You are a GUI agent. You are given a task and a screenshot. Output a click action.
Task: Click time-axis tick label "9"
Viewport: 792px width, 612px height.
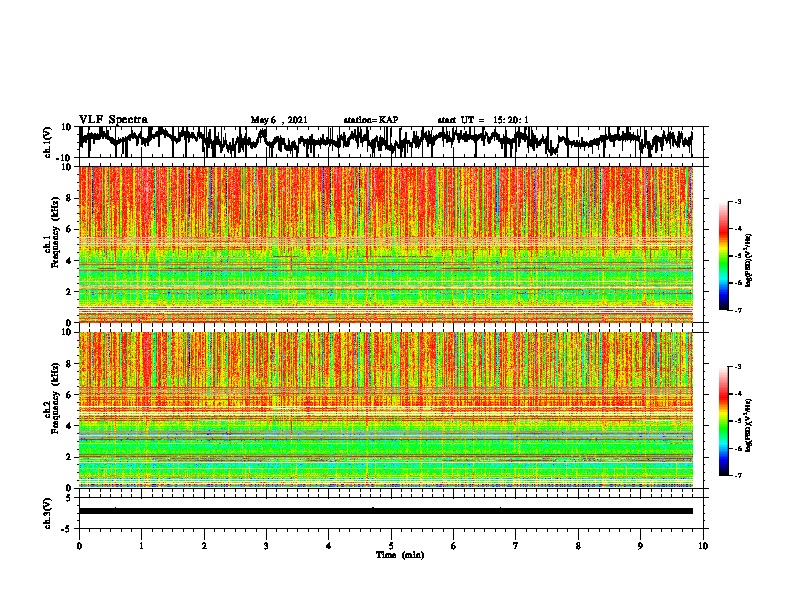click(x=640, y=546)
